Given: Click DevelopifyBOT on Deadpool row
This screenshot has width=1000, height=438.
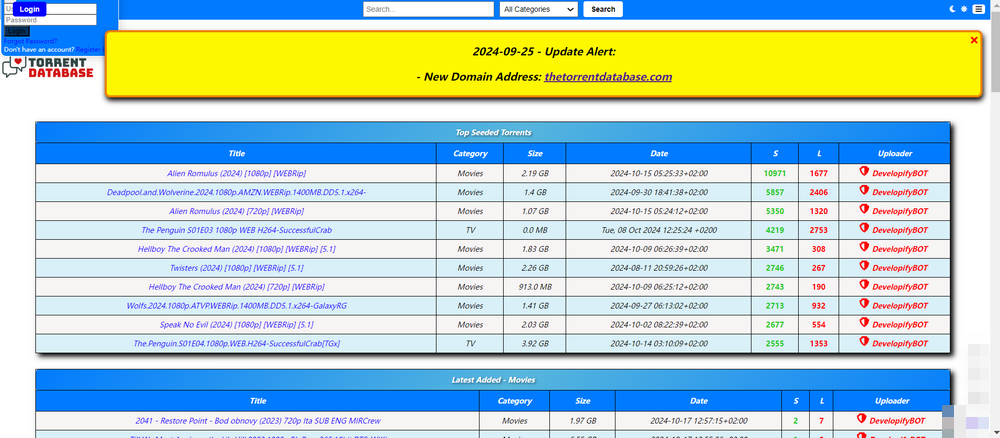Looking at the screenshot, I should pyautogui.click(x=900, y=193).
